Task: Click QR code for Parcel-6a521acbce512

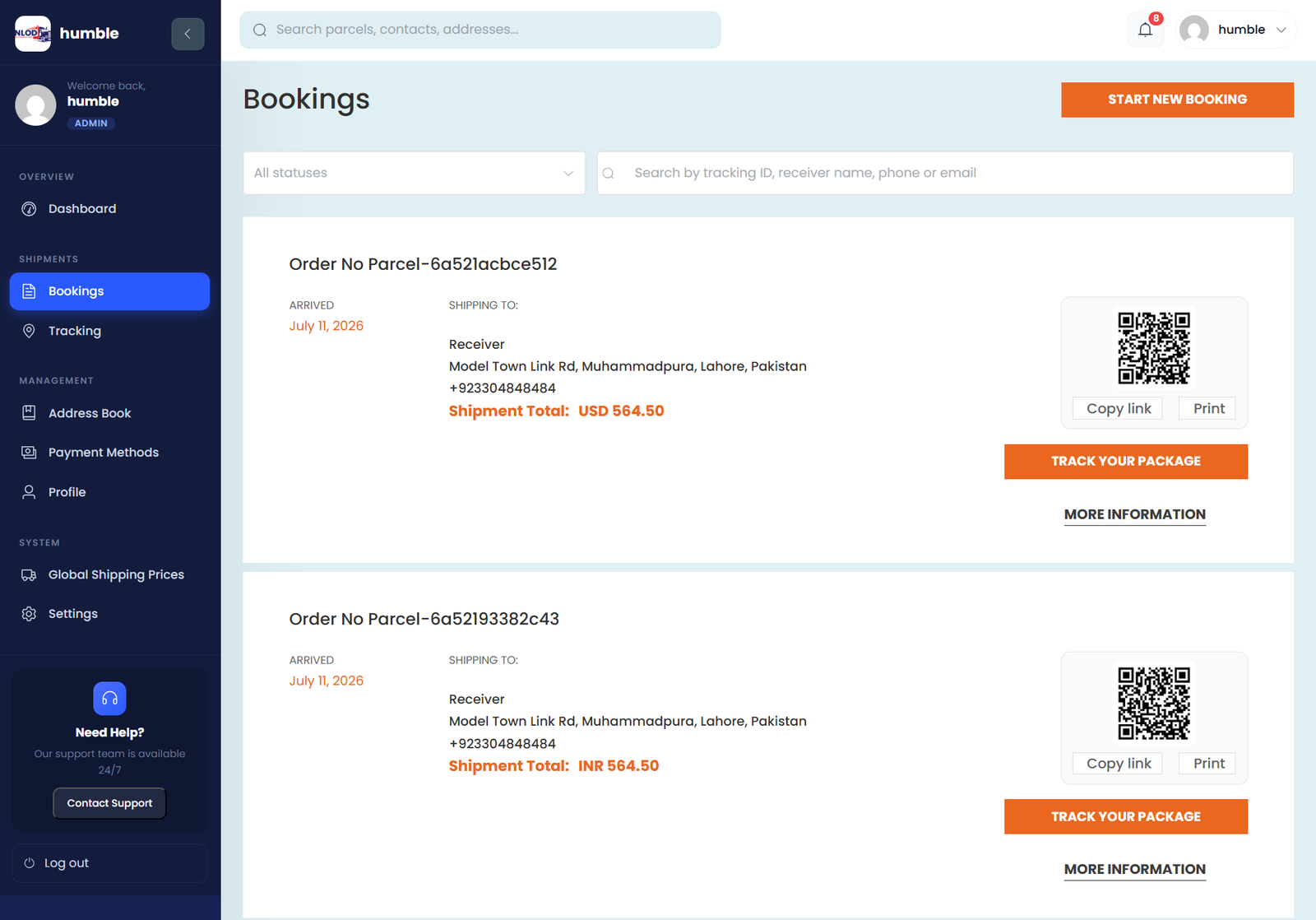Action: click(1153, 348)
